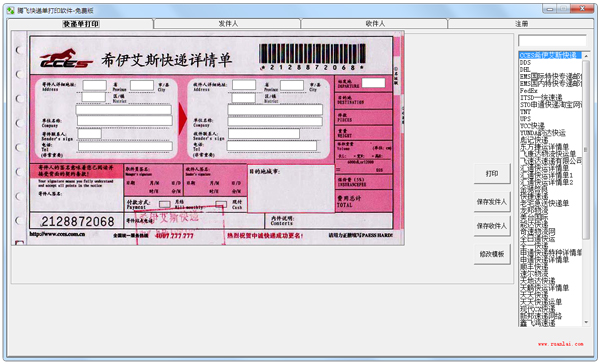Tick the 月结 monthly payment box

165,204
